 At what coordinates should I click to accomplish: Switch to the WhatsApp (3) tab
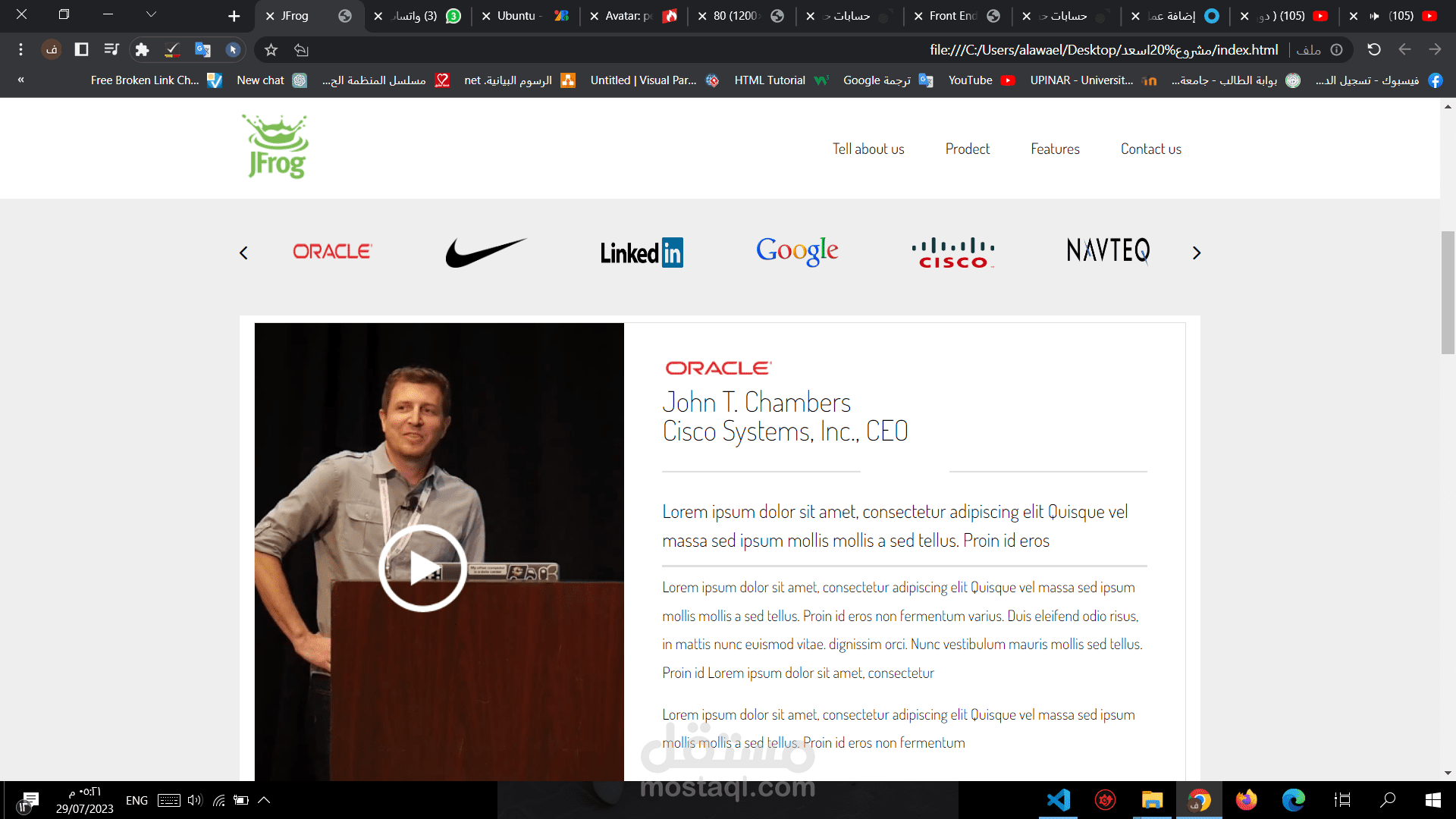[418, 16]
